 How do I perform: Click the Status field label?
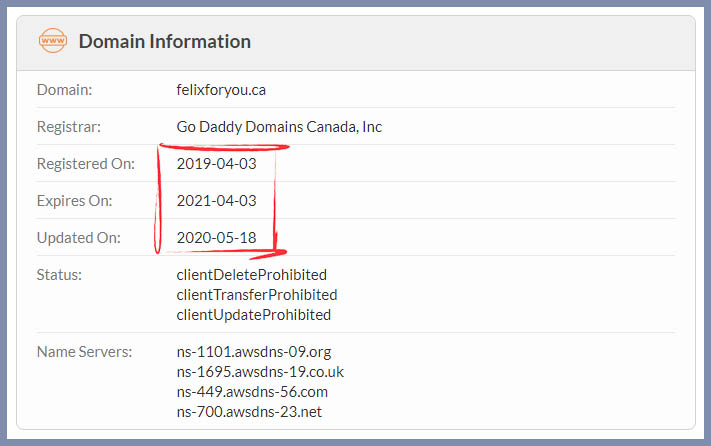59,274
